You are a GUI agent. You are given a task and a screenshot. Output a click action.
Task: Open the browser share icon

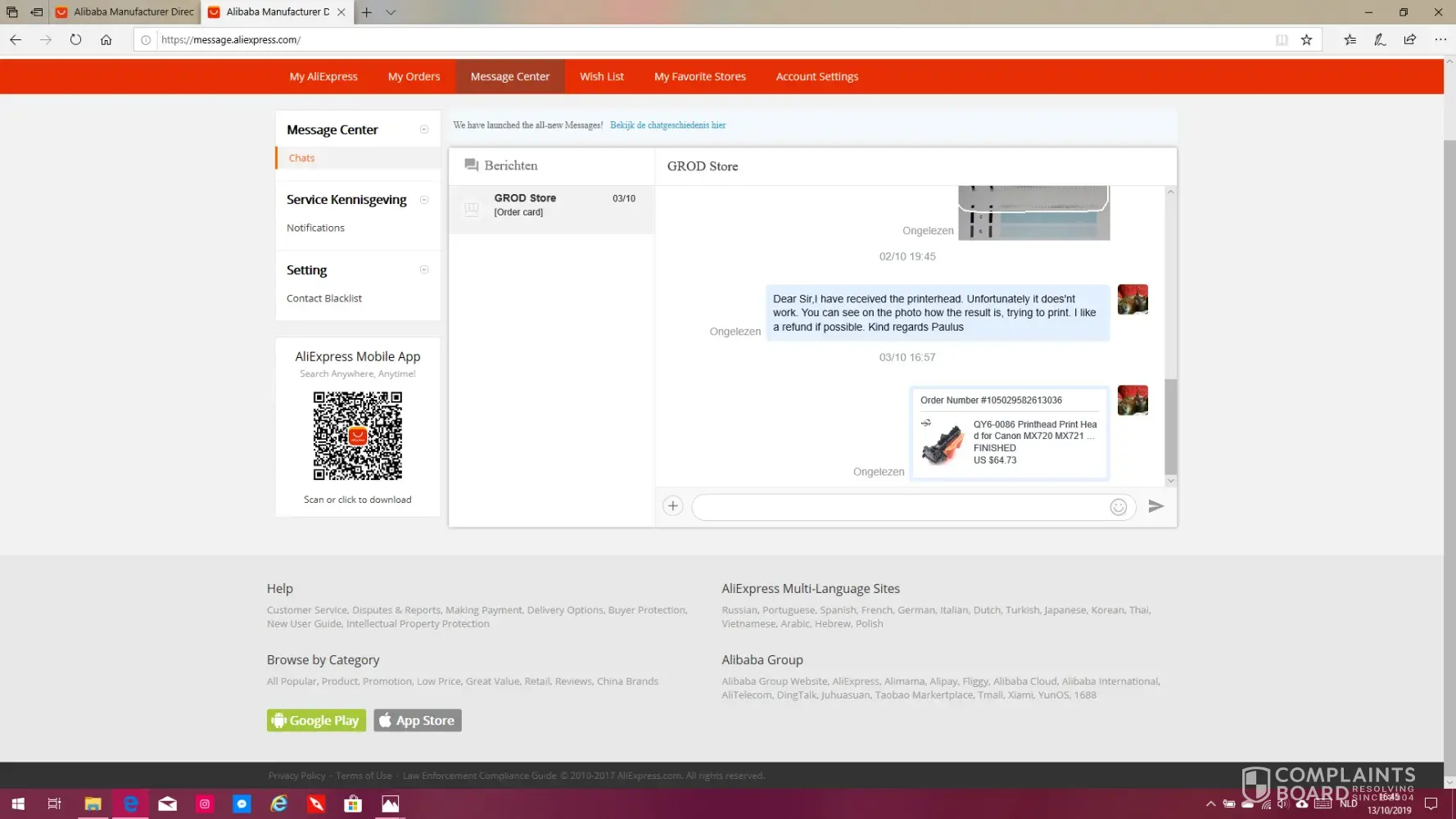pyautogui.click(x=1409, y=39)
